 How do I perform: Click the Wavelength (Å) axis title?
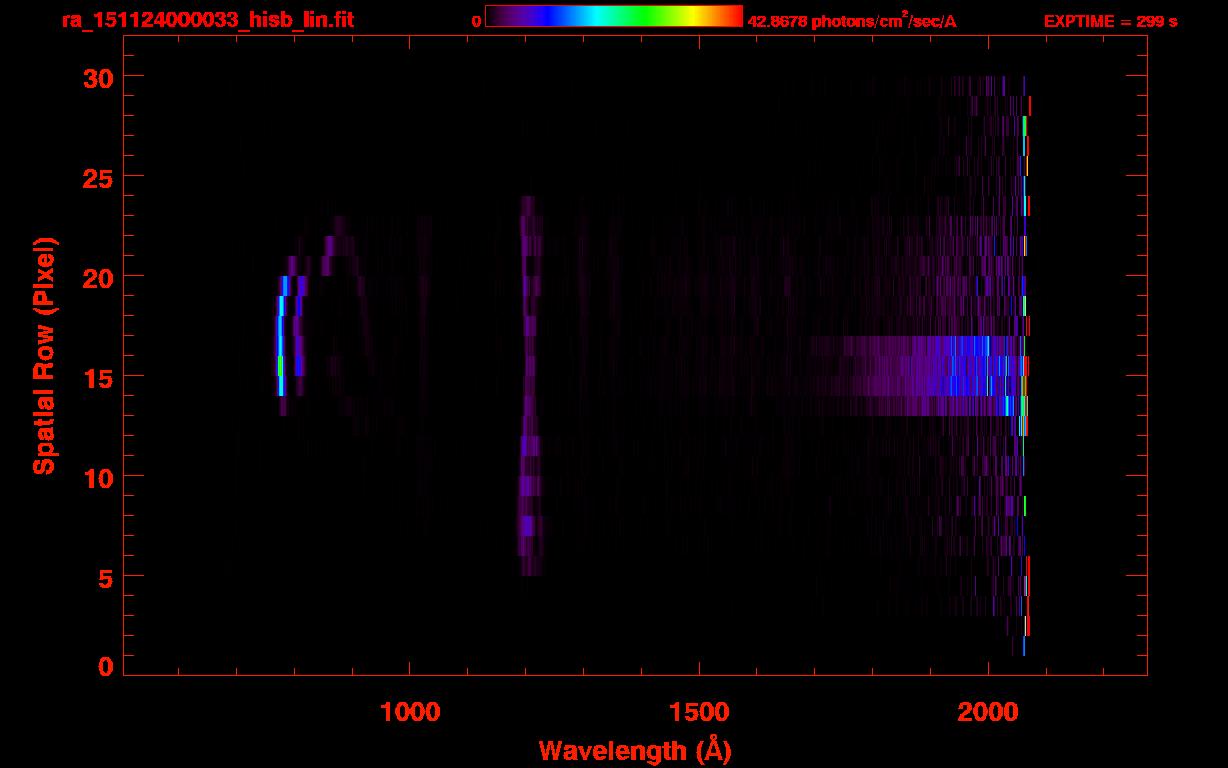(635, 750)
